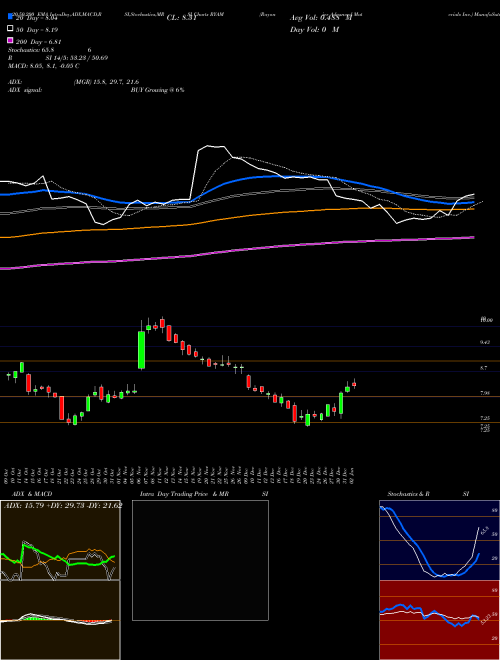Viewport: 500px width, 660px height.
Task: Select the '50 Day = 8.19' legend text
Action: click(x=37, y=30)
